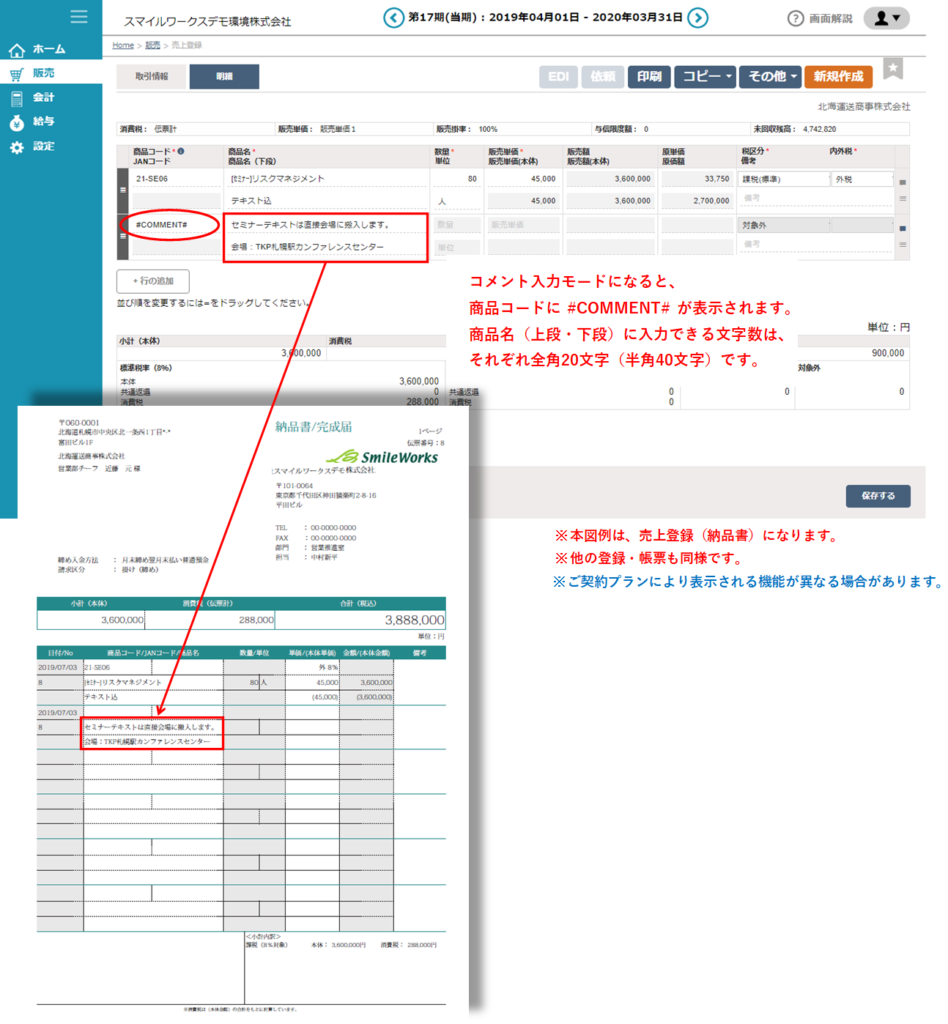Click the customer name 北海運送商事株式会社 under the toolbar
The height and width of the screenshot is (1024, 948).
click(864, 106)
